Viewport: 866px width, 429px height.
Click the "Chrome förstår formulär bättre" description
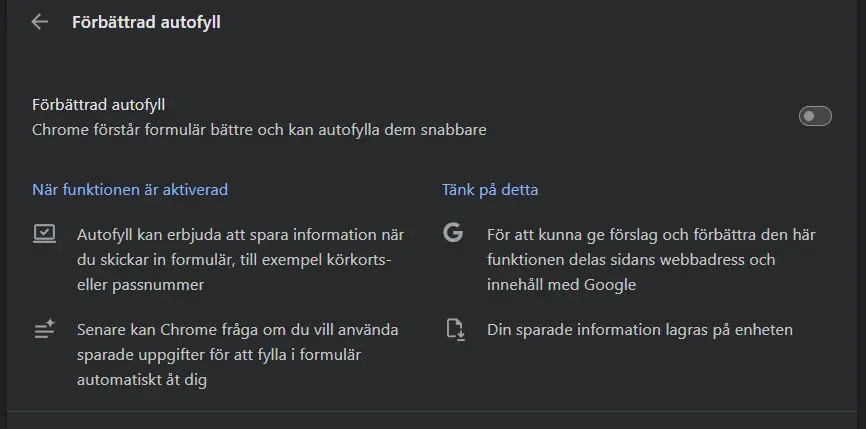[259, 130]
